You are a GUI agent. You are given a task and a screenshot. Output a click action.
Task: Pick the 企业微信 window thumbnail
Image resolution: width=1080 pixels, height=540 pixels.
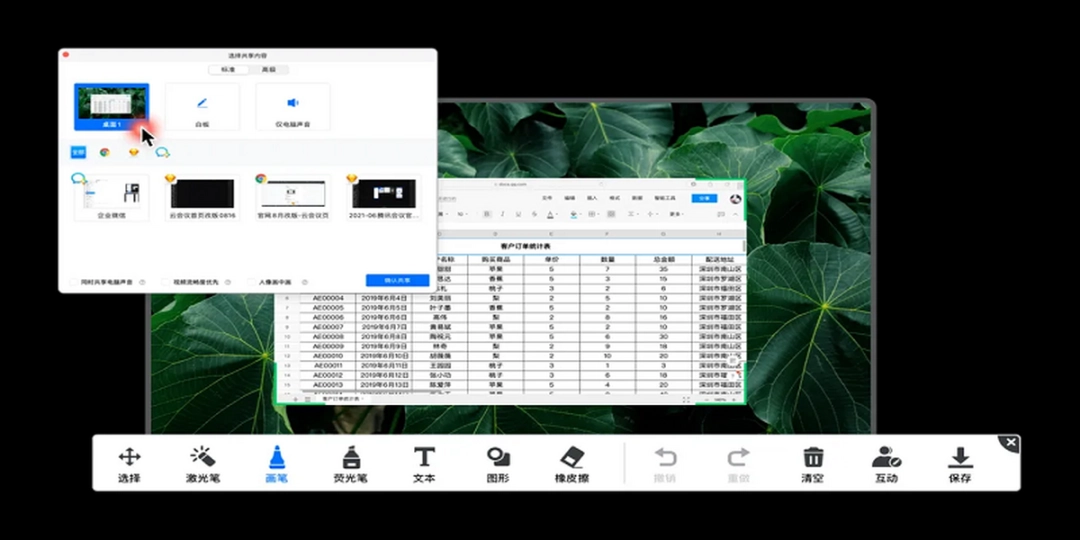tap(112, 196)
